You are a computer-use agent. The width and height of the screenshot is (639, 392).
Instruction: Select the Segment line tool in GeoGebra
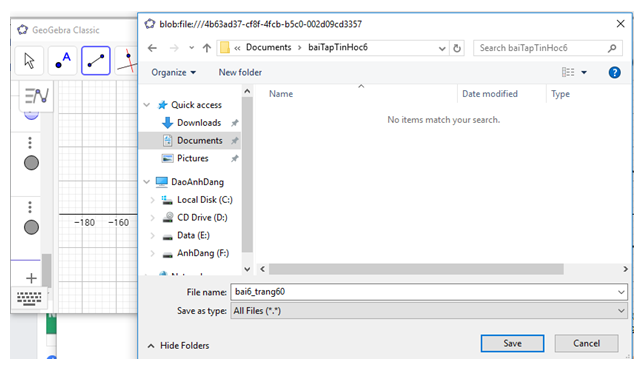96,61
